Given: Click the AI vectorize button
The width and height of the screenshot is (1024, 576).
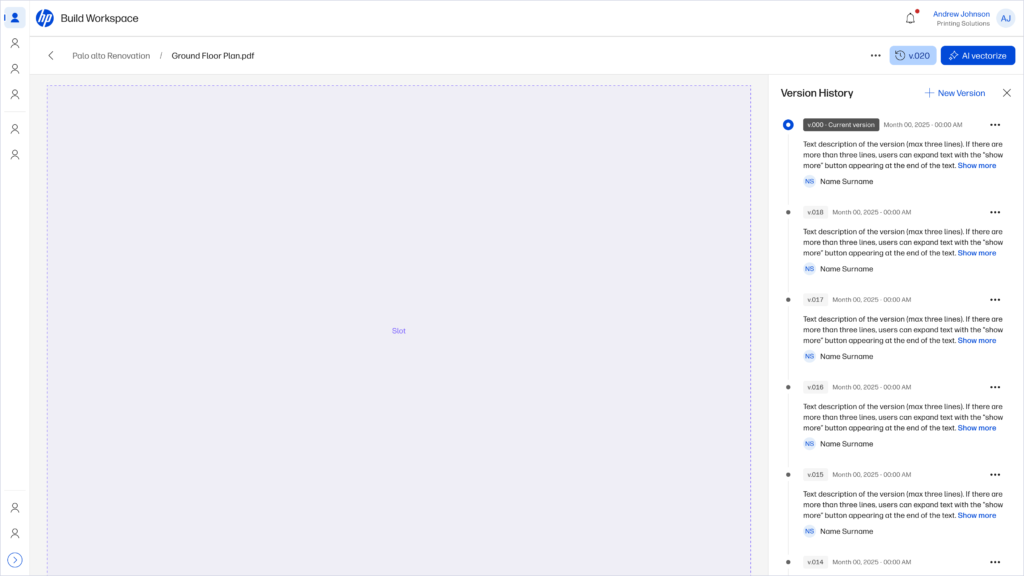Looking at the screenshot, I should point(977,56).
